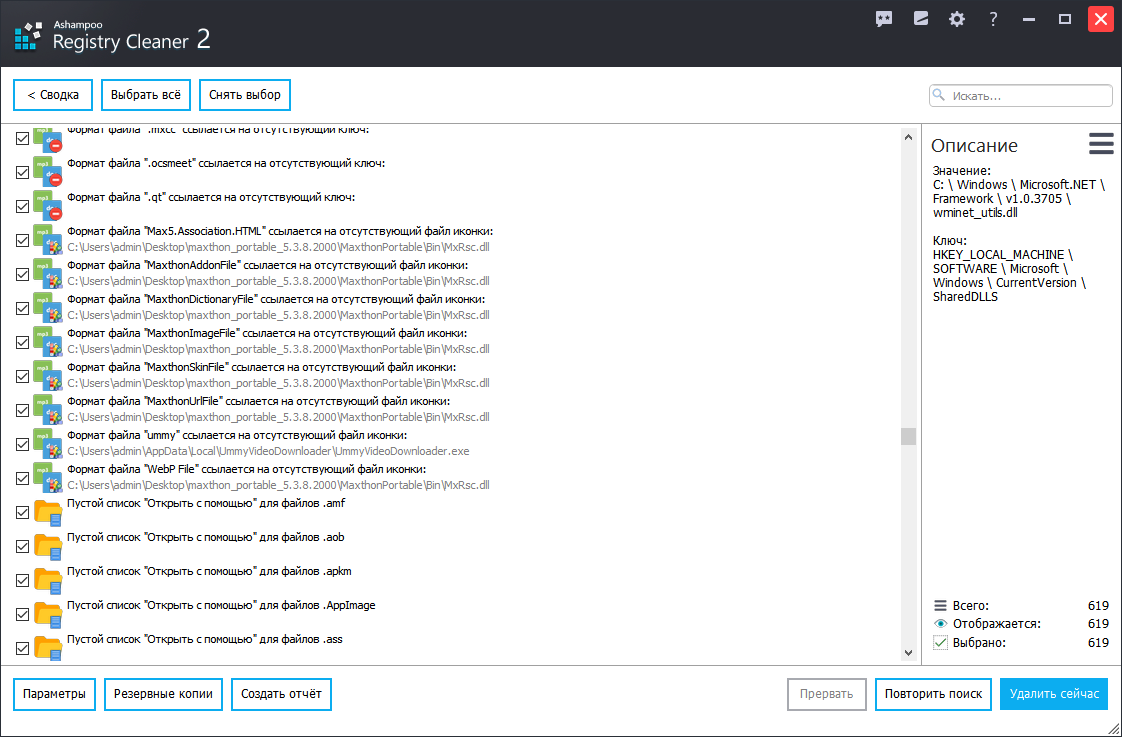Open settings gear icon in title bar
This screenshot has height=737, width=1122.
pos(957,19)
